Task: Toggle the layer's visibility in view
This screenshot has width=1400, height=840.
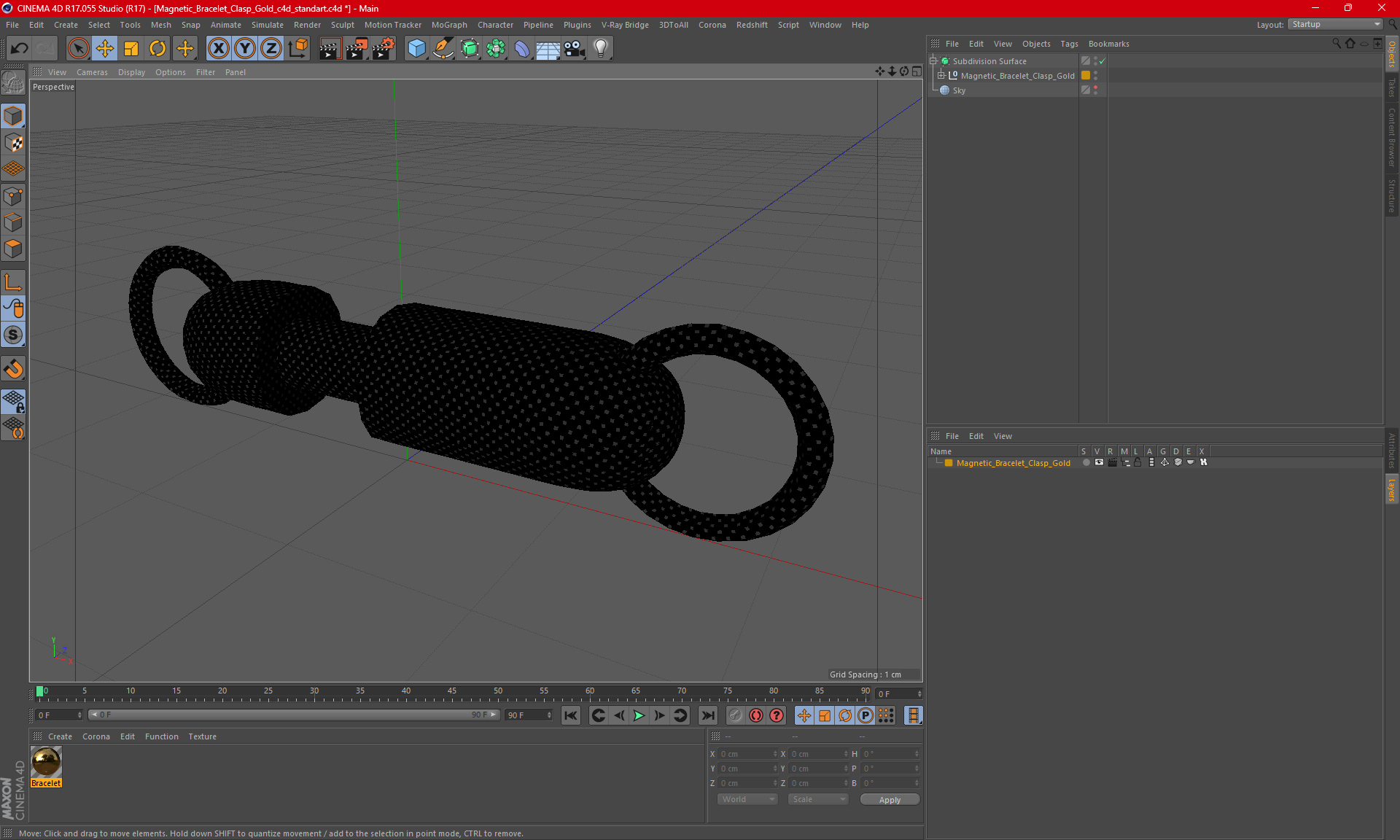Action: pyautogui.click(x=1099, y=462)
